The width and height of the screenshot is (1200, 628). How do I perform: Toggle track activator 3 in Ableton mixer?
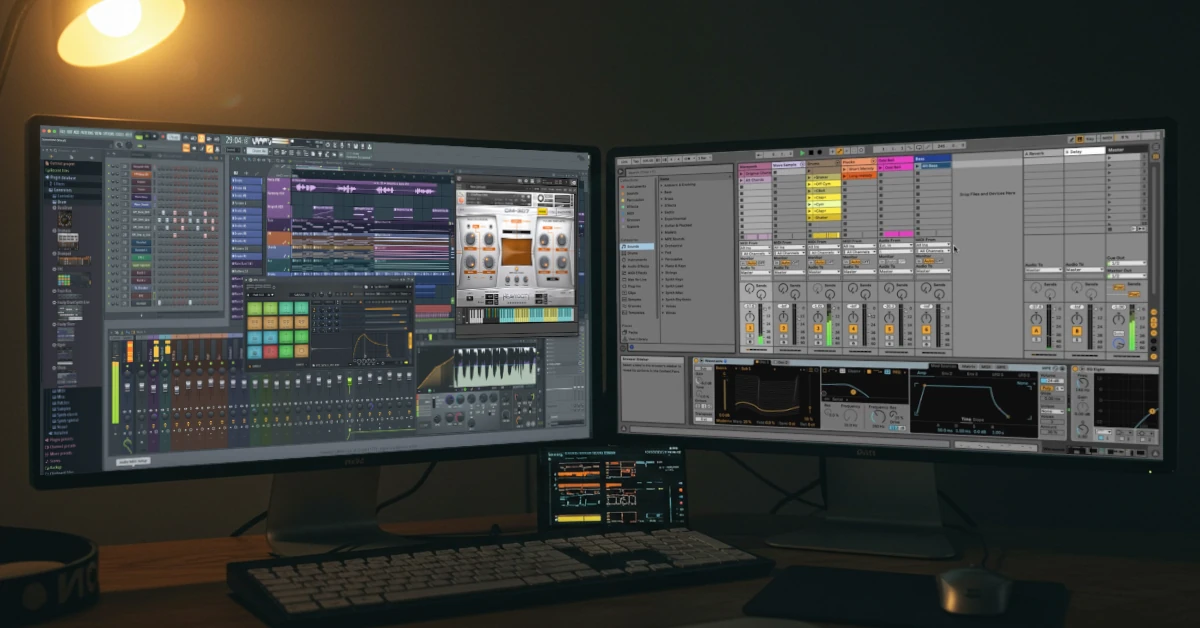818,328
